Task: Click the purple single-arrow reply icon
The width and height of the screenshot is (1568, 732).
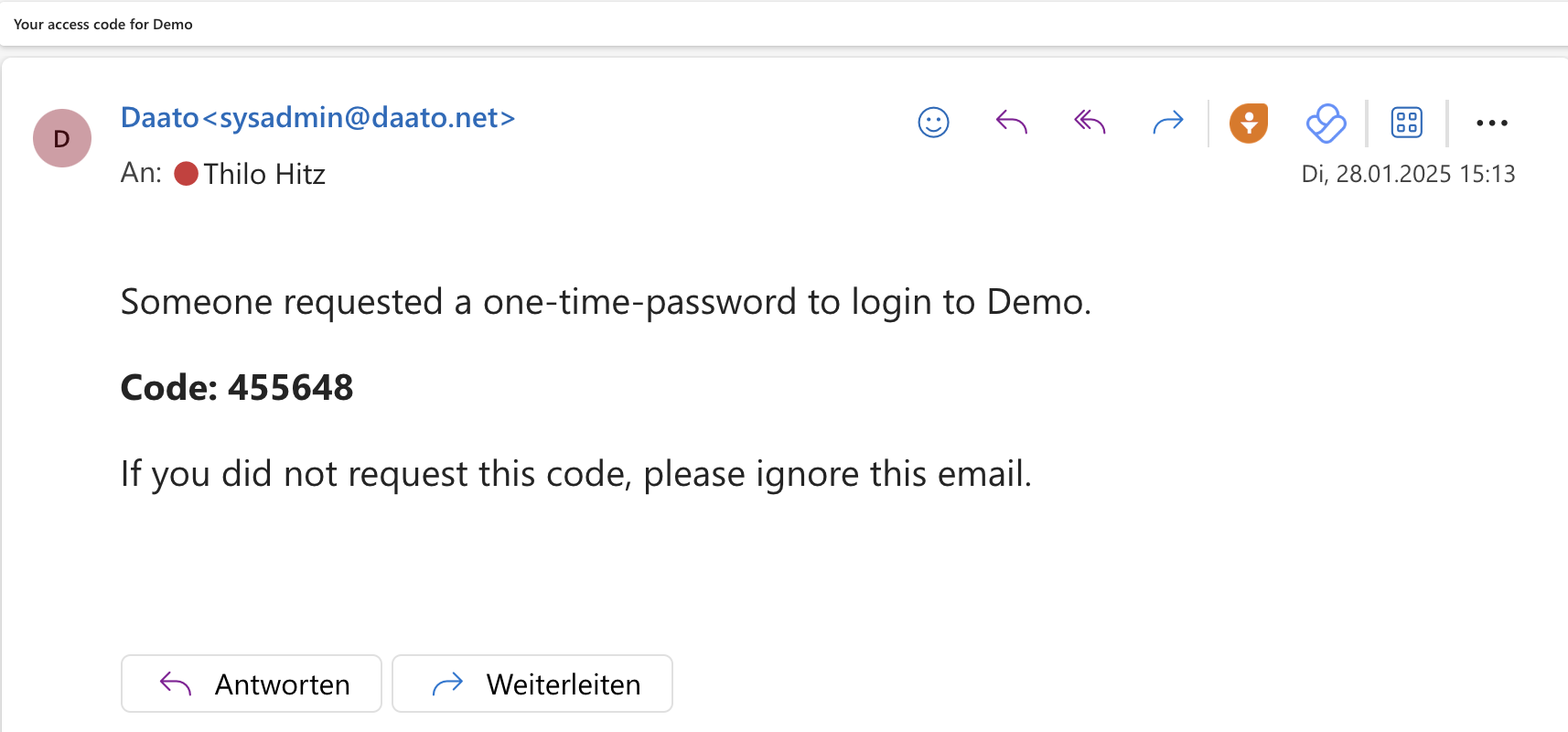Action: 1011,122
